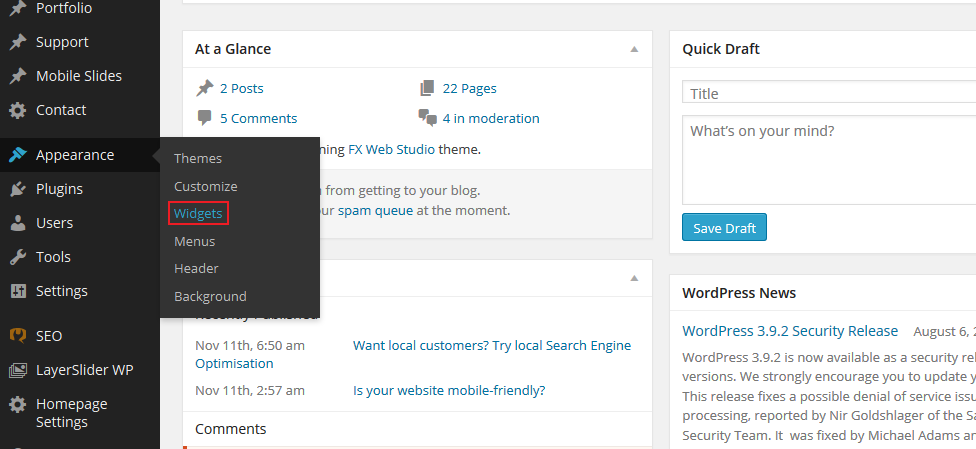This screenshot has height=449, width=976.
Task: Click the double bubble icon beside 4 in moderation
Action: coord(428,118)
